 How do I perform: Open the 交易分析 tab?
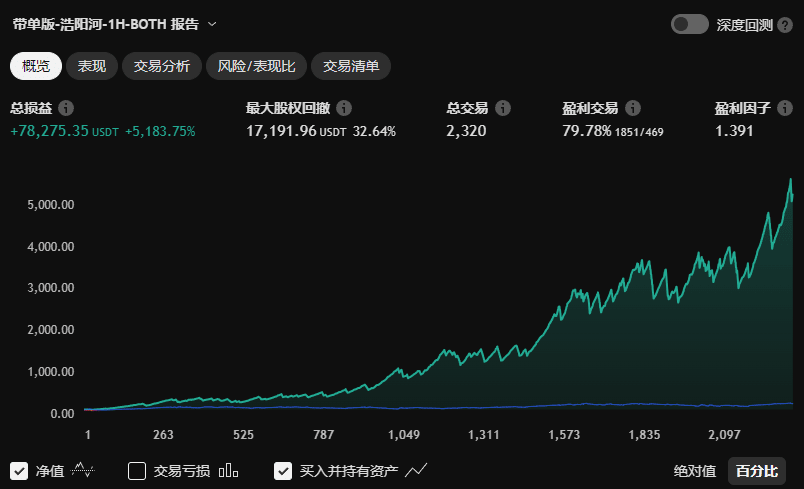162,66
